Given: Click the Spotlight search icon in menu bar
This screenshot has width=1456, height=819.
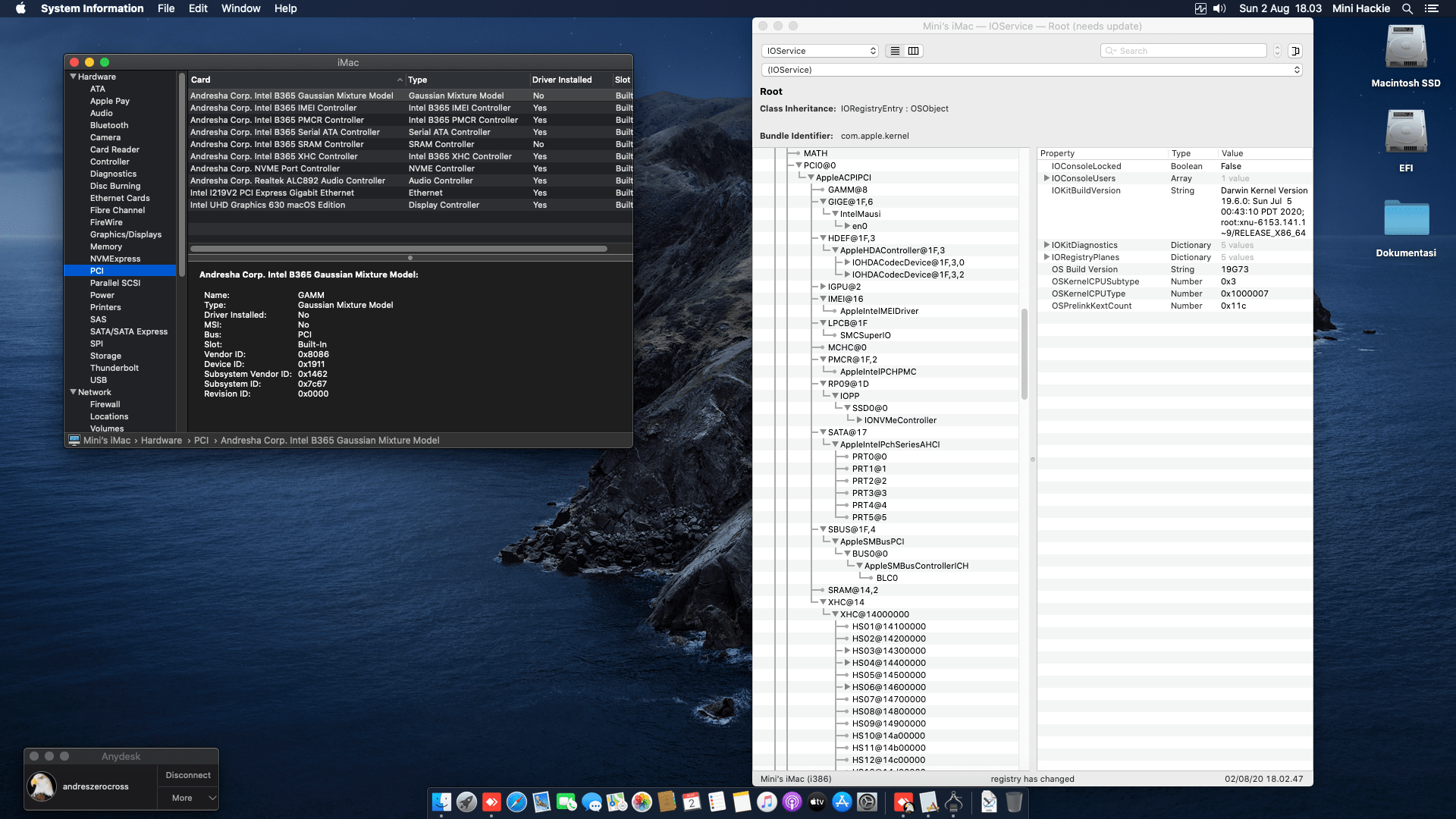Looking at the screenshot, I should tap(1407, 8).
